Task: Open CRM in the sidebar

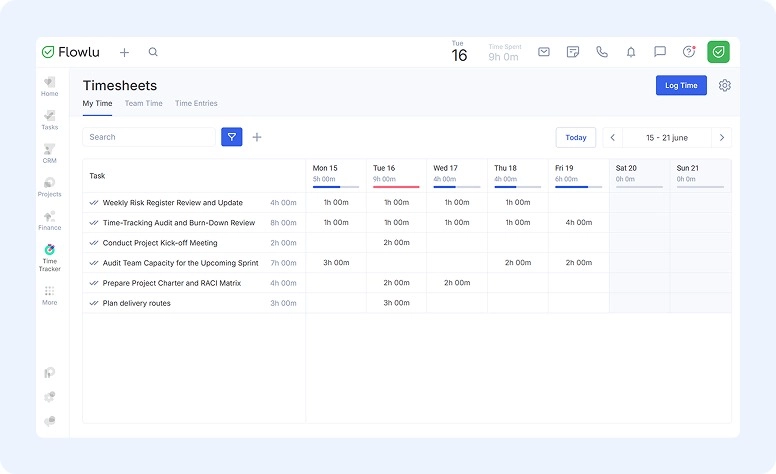Action: coord(49,153)
